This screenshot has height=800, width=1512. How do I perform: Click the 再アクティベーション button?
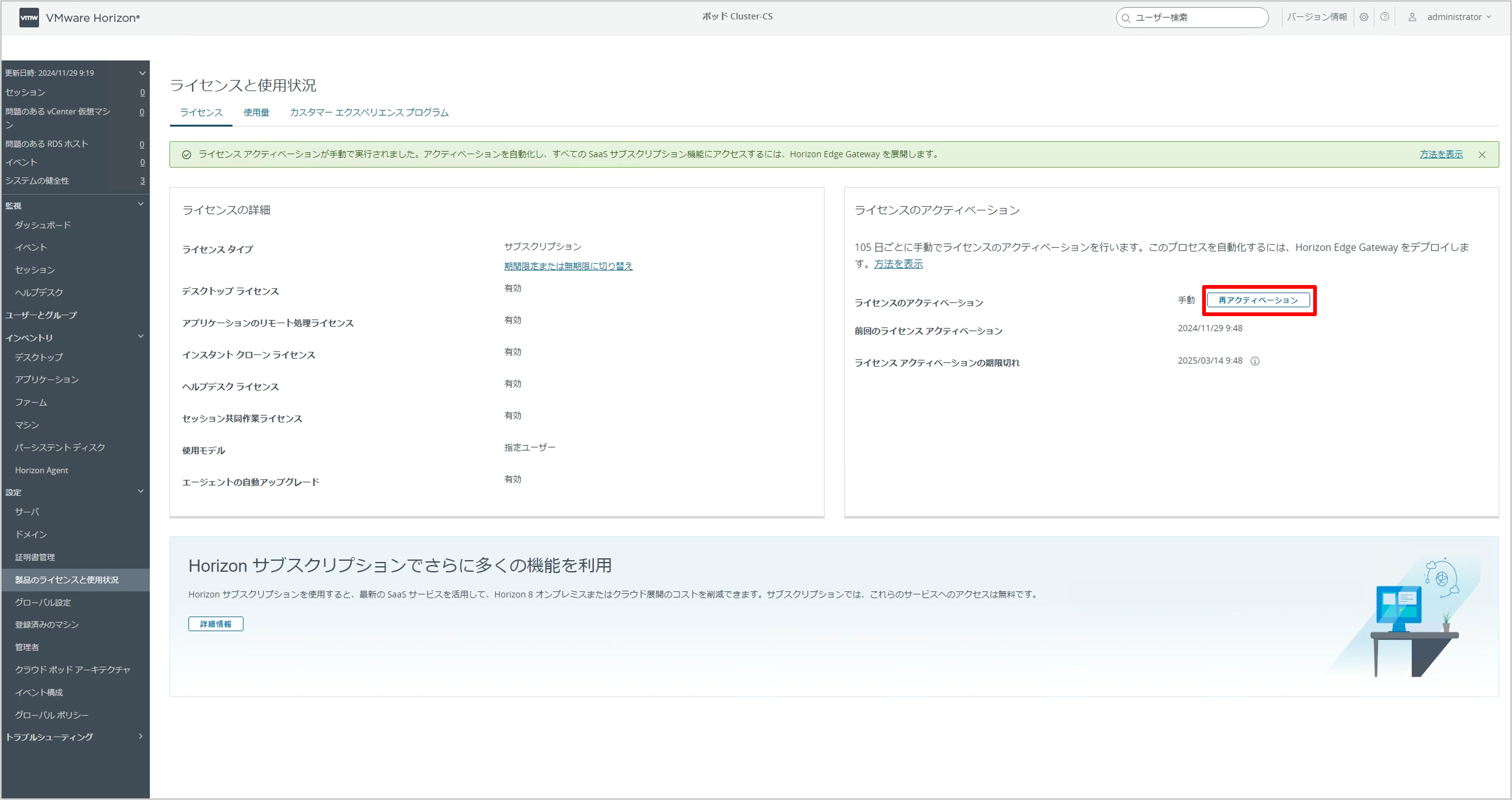coord(1258,300)
